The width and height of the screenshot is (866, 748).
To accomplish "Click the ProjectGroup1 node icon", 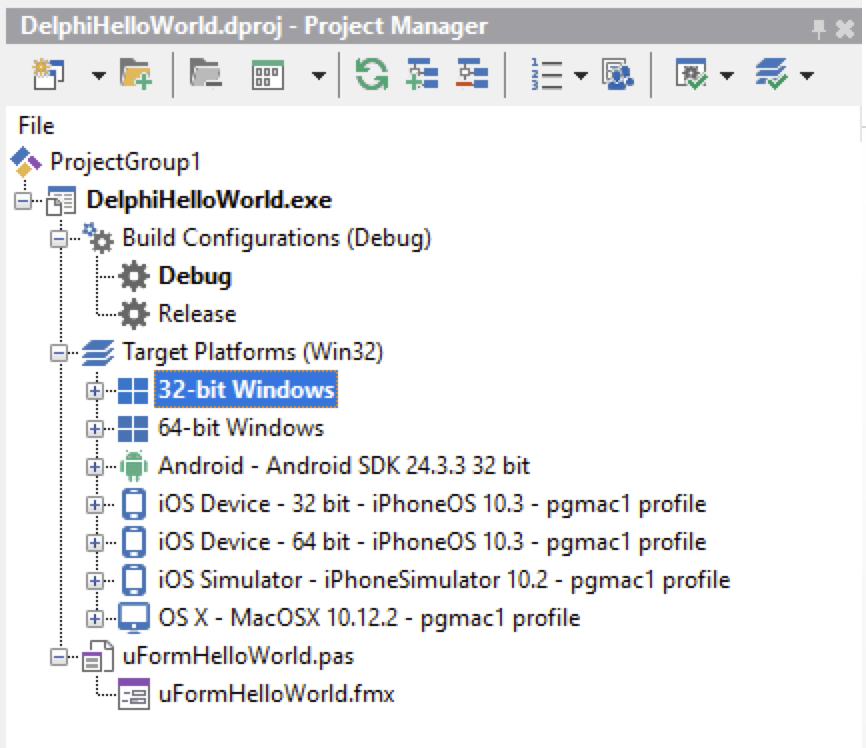I will pyautogui.click(x=25, y=162).
